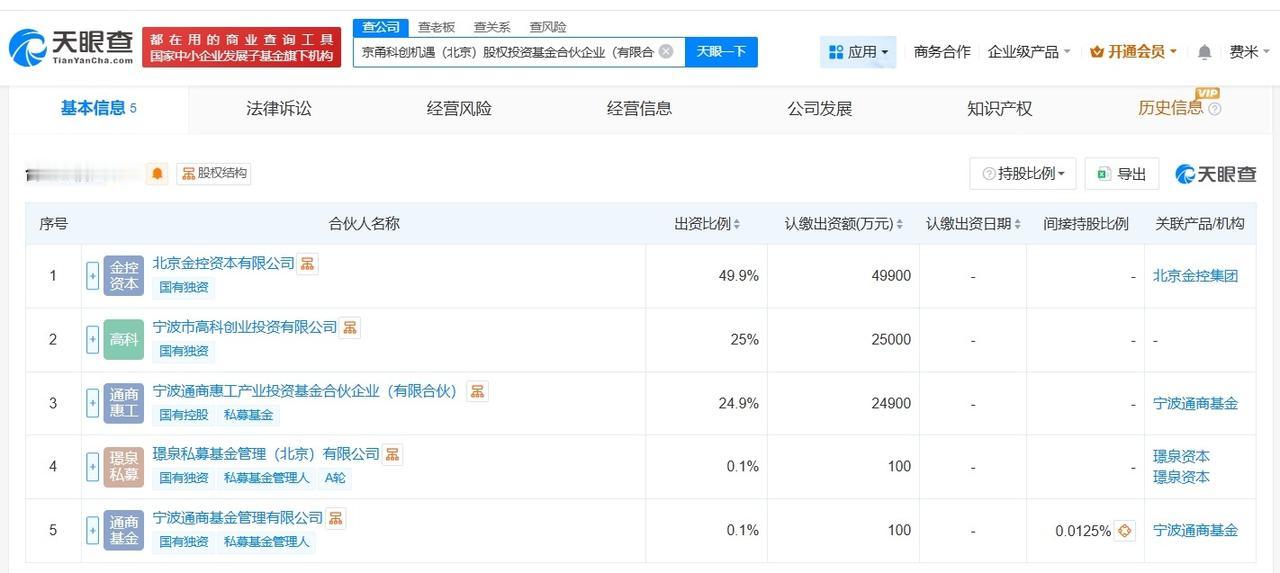Select the 查老板 search tab

(436, 27)
